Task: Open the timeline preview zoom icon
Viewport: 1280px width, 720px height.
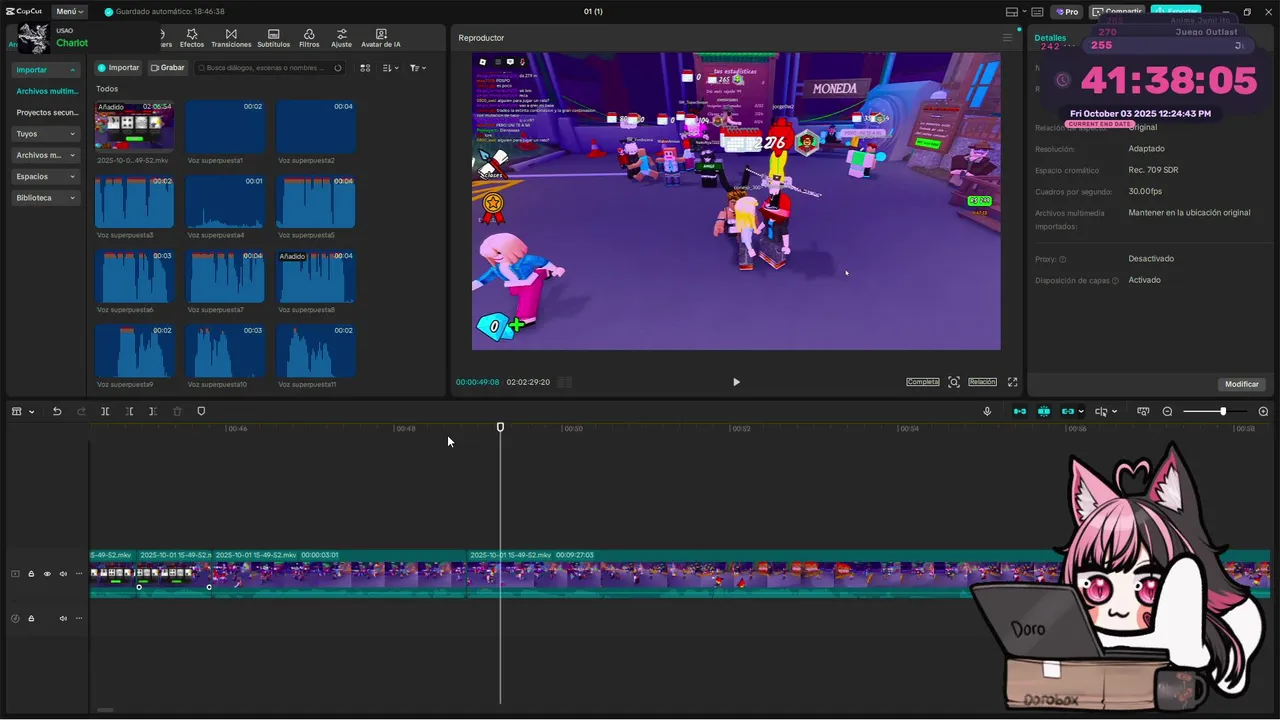Action: [x=1143, y=411]
